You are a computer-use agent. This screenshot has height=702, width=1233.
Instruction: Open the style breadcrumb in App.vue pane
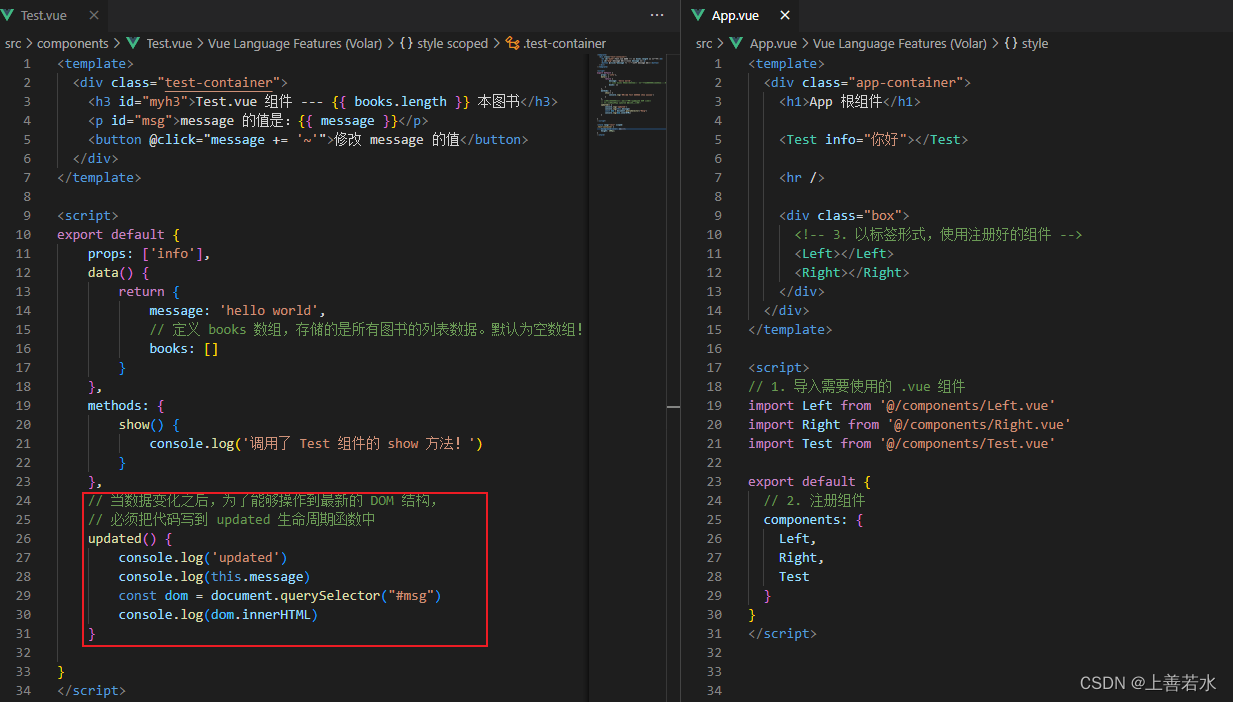point(1035,44)
